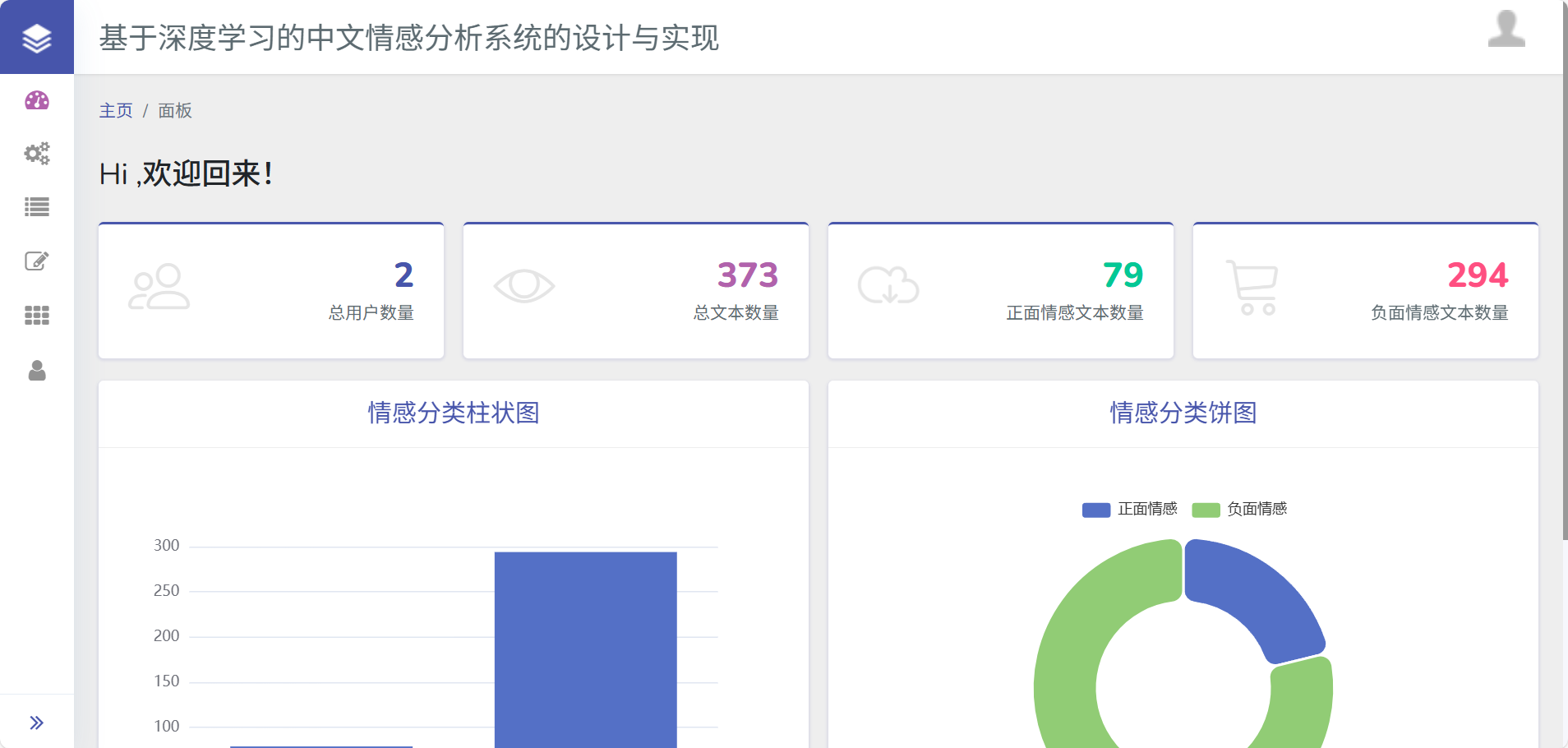Open the list view sidebar icon
The width and height of the screenshot is (1568, 748).
tap(37, 207)
